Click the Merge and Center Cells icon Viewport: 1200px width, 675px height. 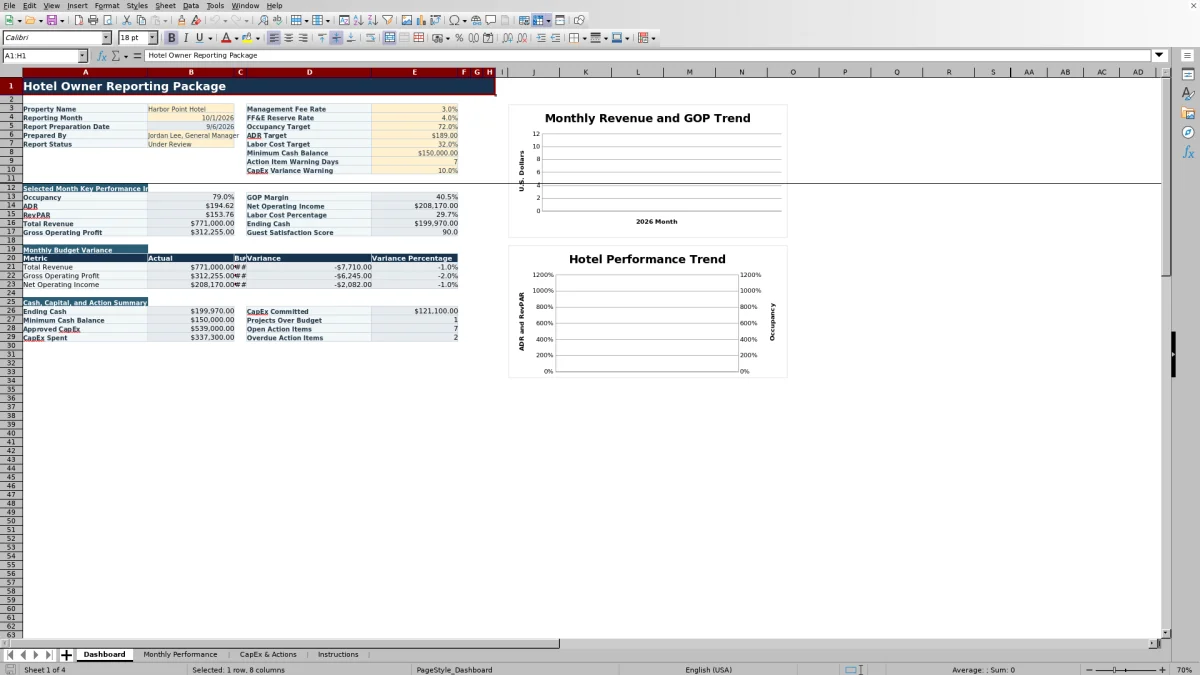[390, 38]
